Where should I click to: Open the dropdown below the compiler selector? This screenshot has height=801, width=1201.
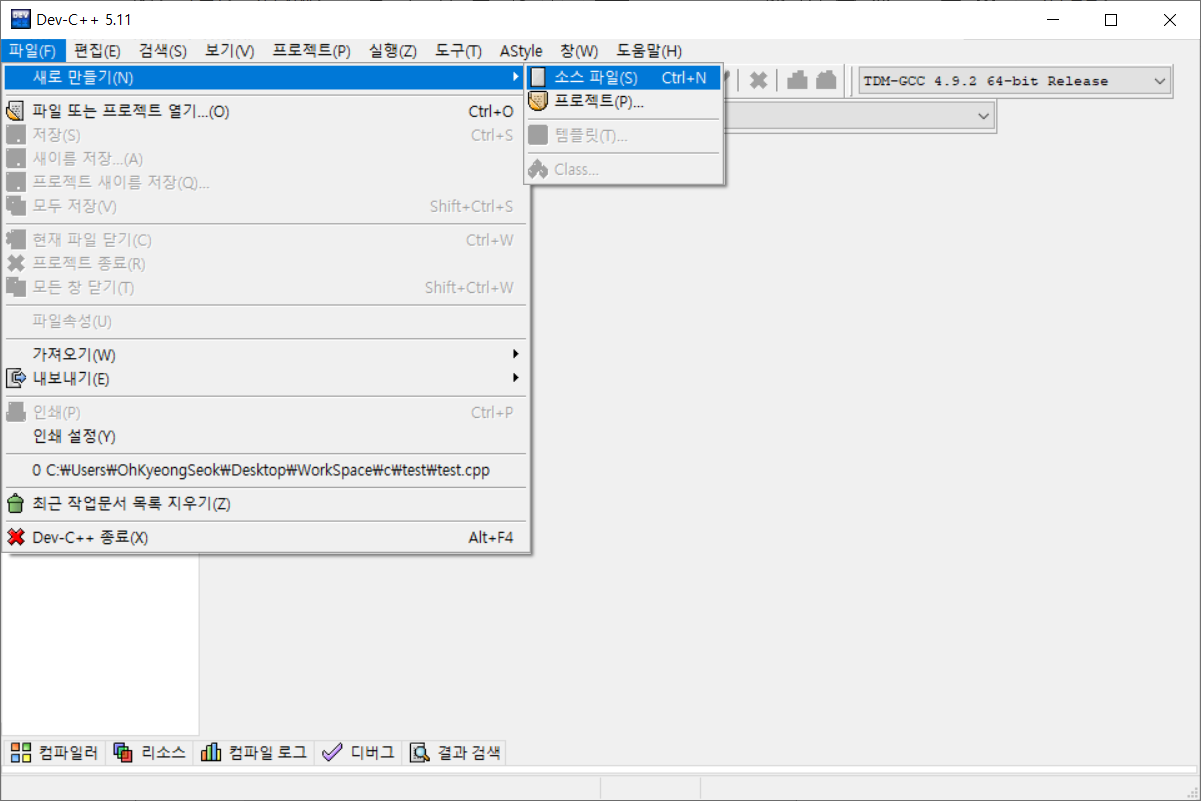(983, 117)
